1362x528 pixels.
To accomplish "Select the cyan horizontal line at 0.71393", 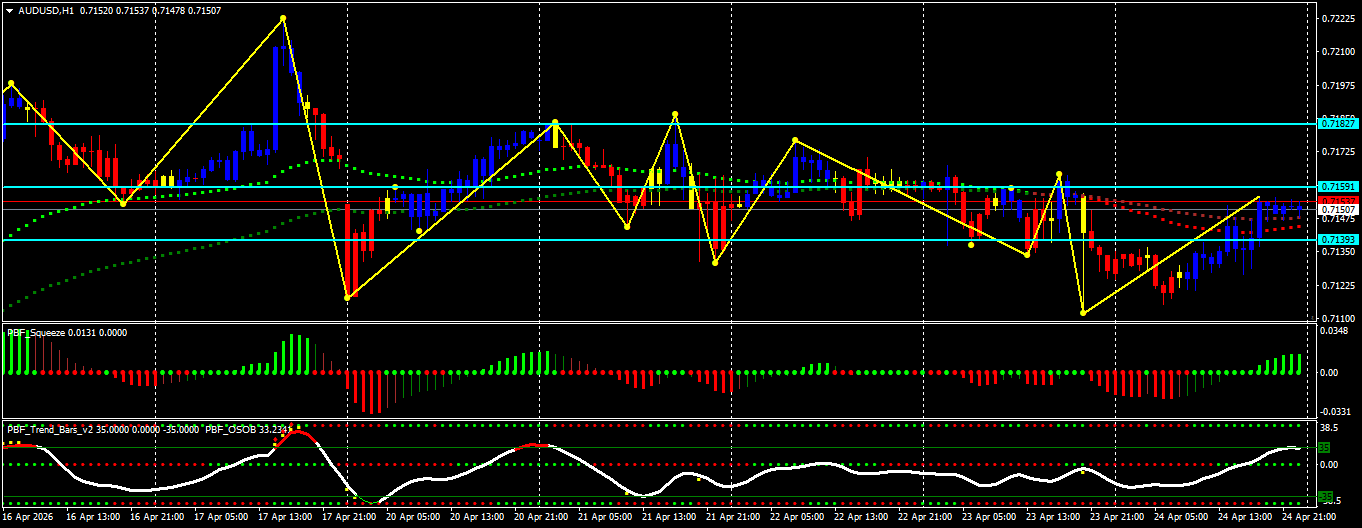I will coord(658,240).
